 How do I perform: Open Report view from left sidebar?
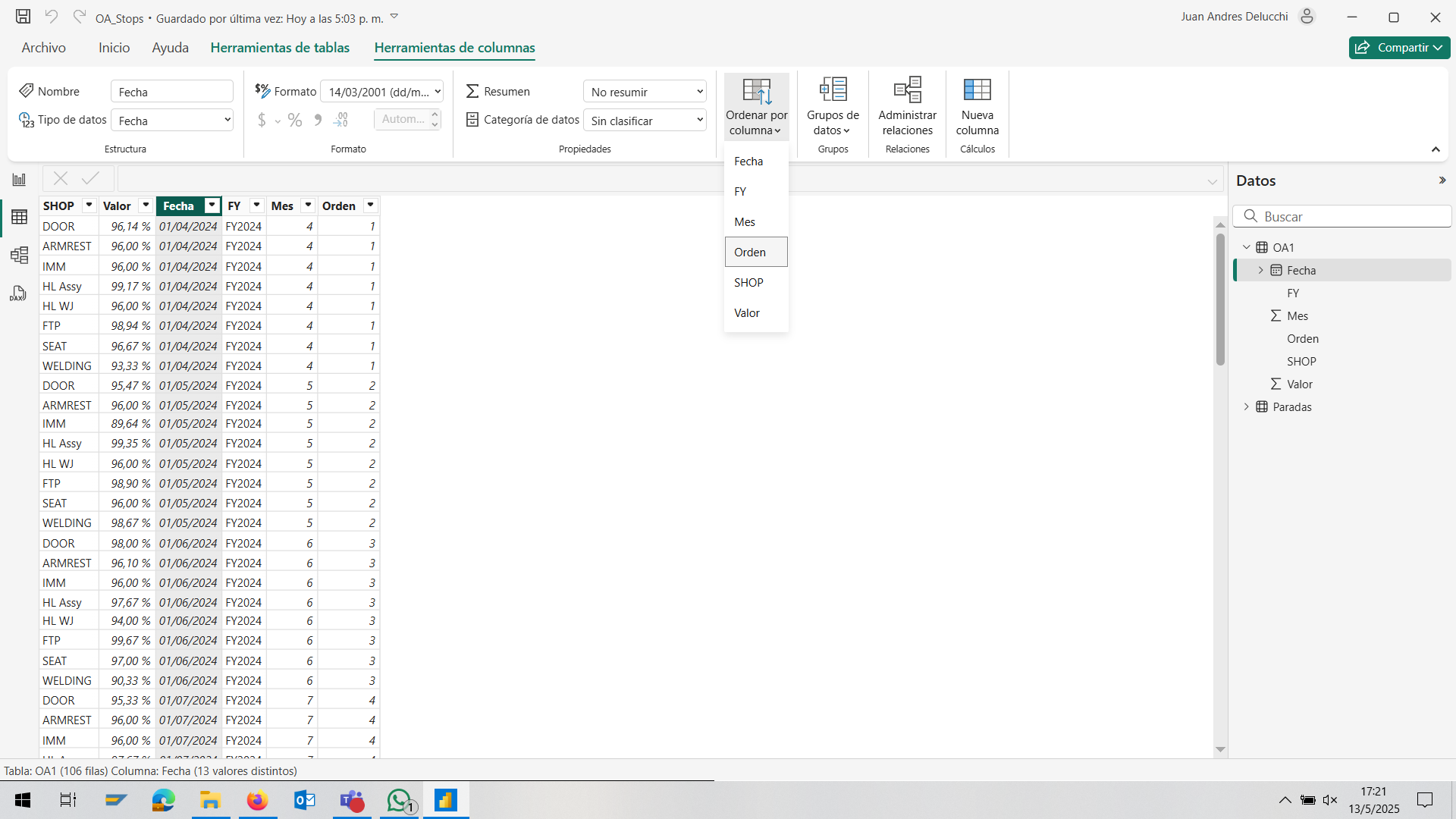19,180
